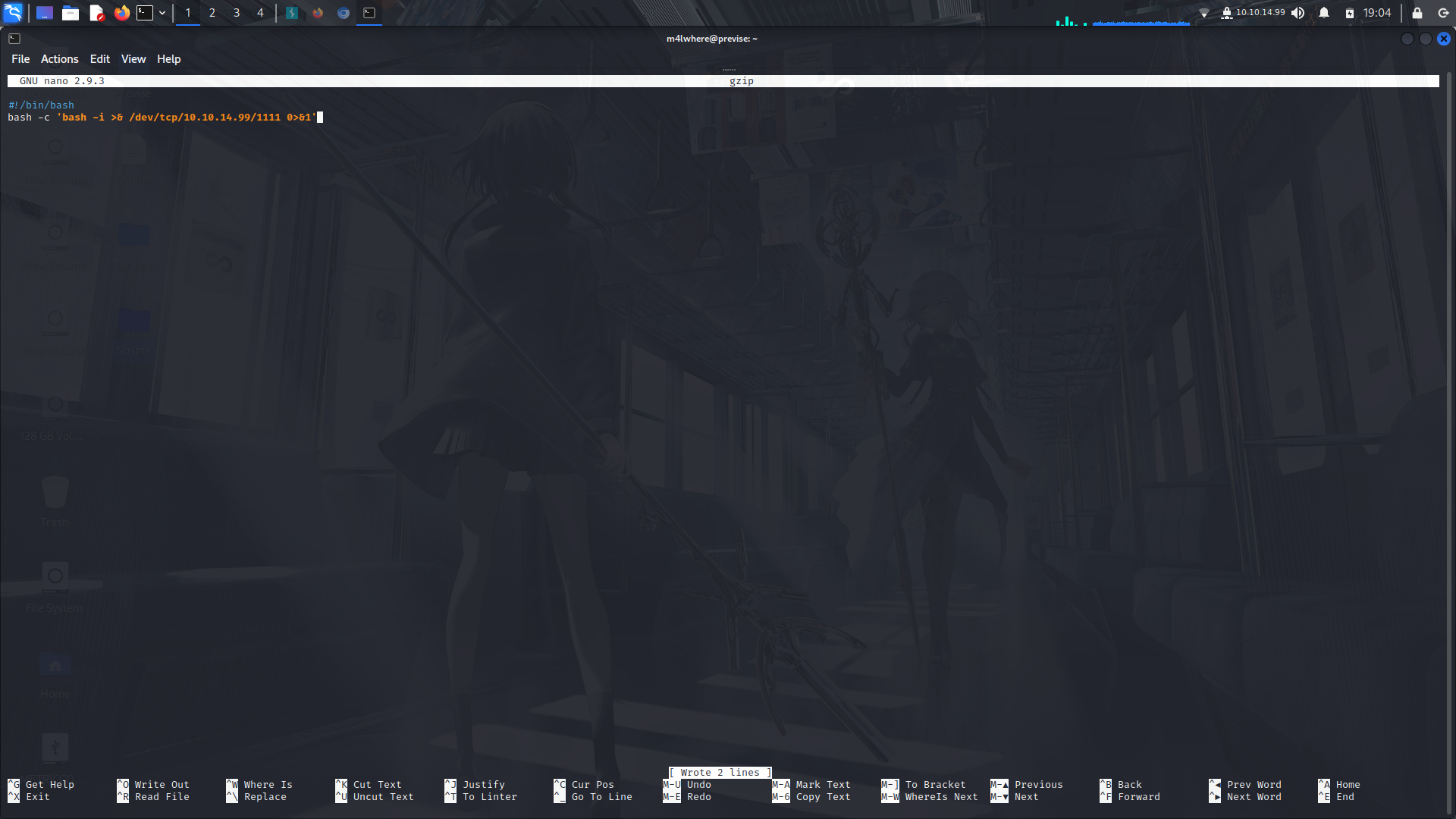Open the file manager panel launcher
Screen dimensions: 1456x819
click(70, 13)
